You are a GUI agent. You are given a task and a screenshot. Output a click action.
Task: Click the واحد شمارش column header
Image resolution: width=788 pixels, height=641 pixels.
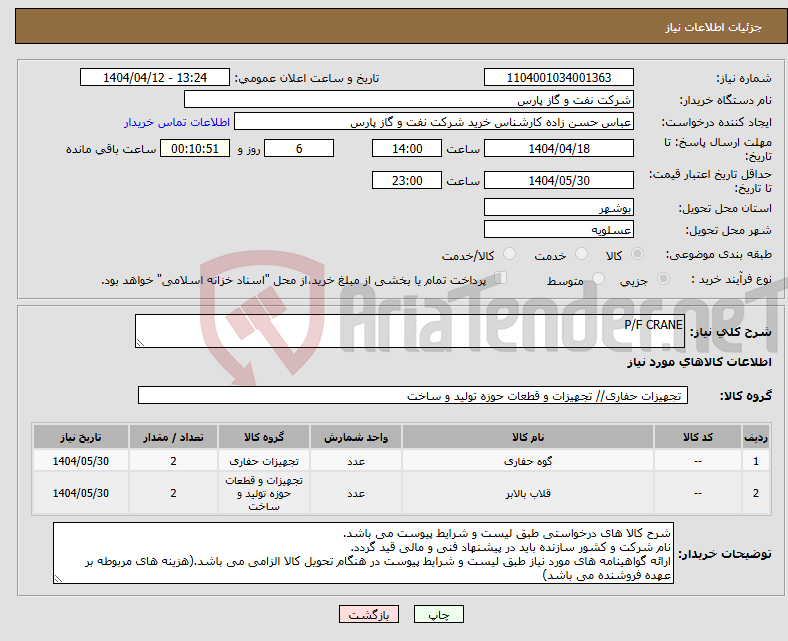[x=356, y=437]
